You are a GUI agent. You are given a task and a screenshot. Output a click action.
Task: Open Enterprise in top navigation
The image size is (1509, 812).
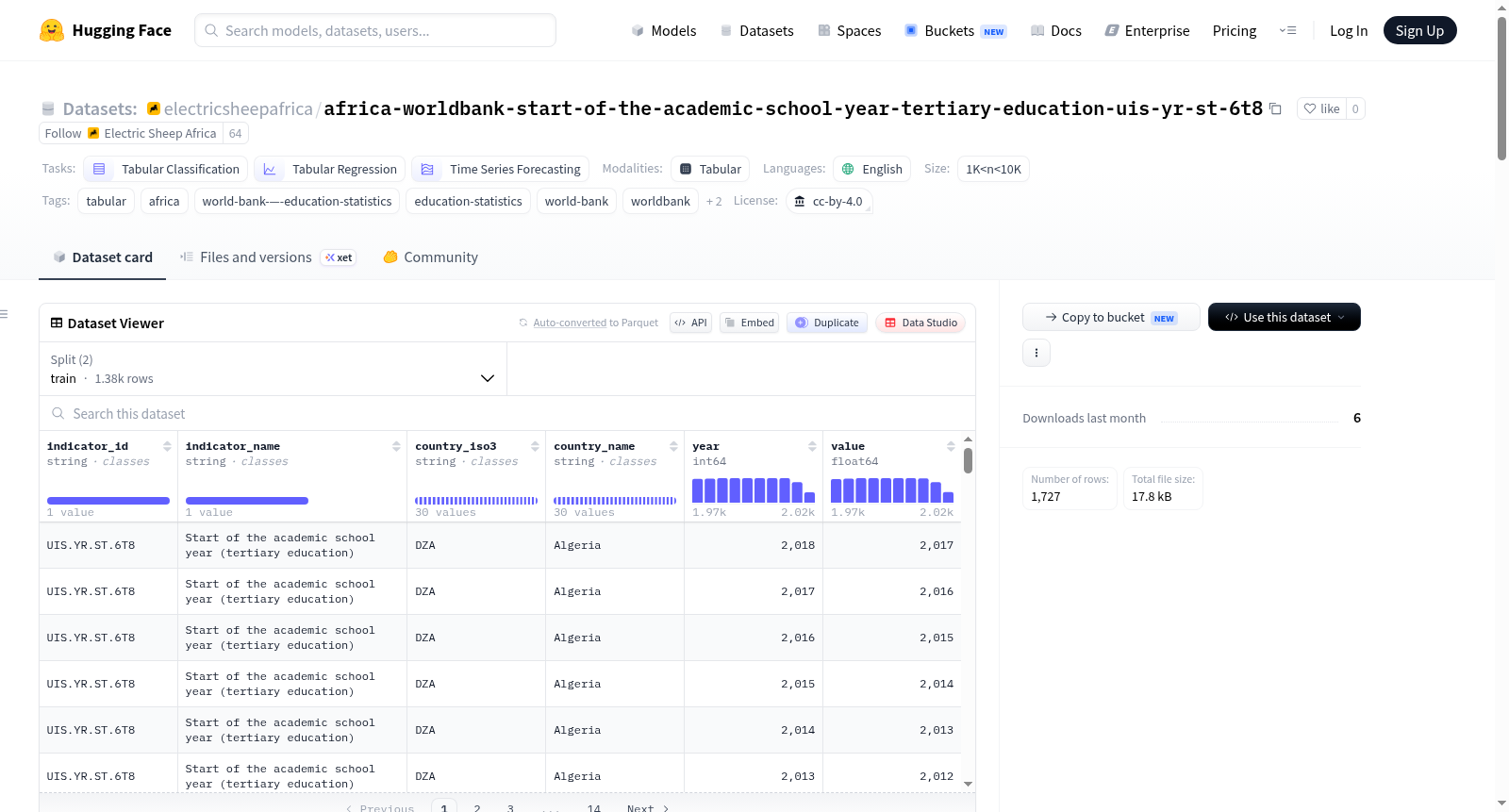tap(1147, 31)
